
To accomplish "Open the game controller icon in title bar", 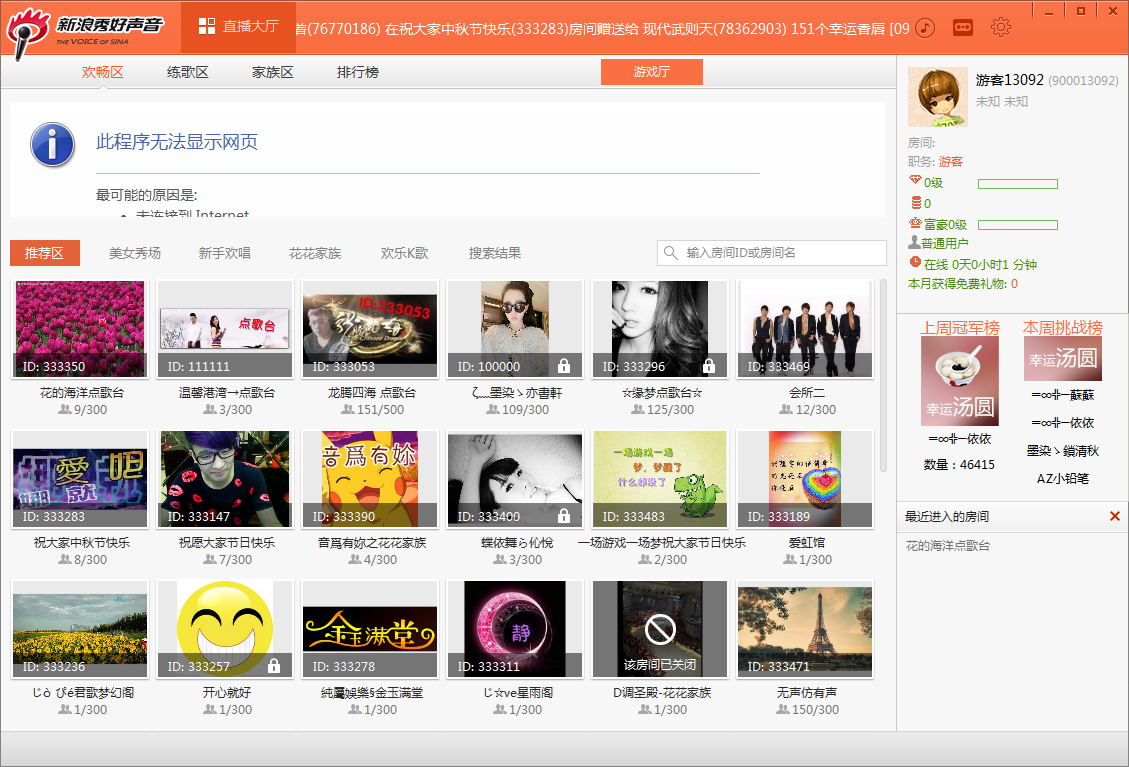I will pyautogui.click(x=963, y=28).
